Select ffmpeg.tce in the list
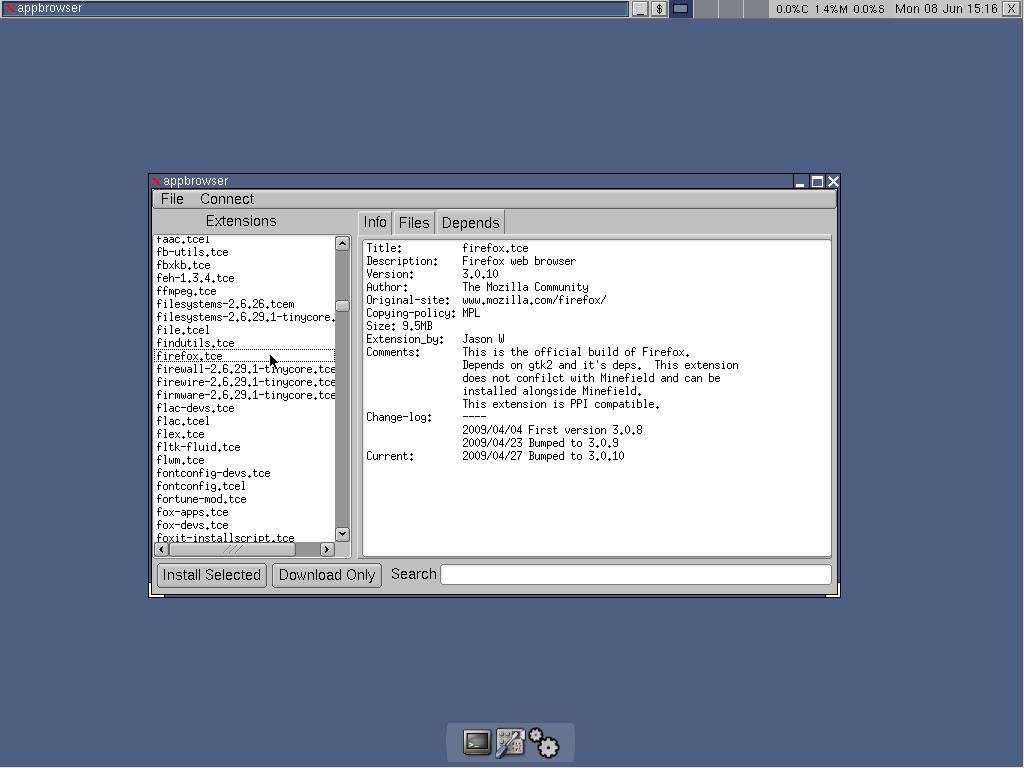Screen dimensions: 1024x768 click(x=244, y=291)
